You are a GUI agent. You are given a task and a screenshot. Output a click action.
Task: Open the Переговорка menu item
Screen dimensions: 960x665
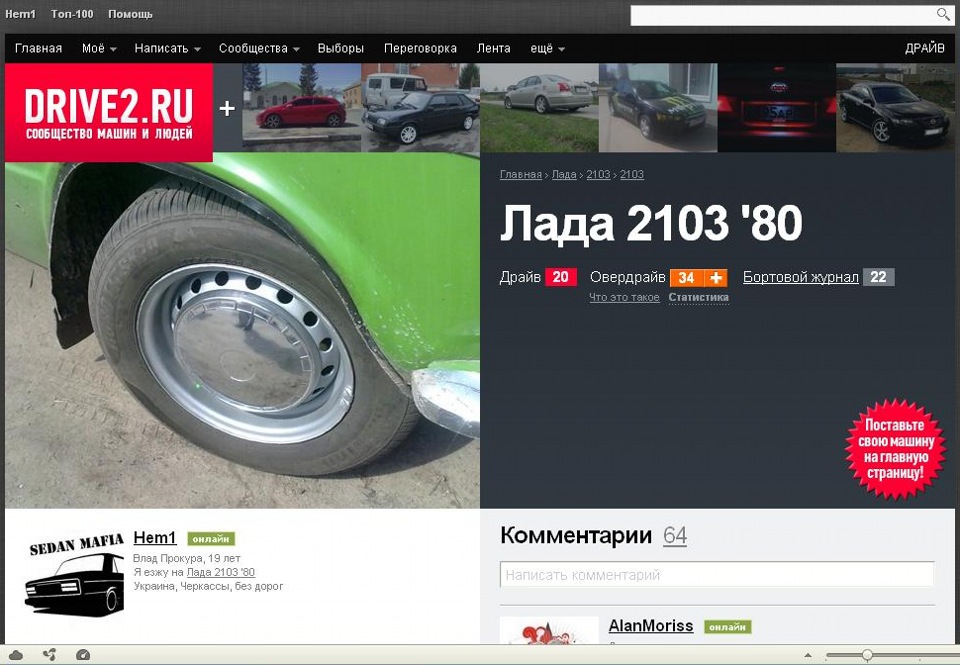point(420,48)
